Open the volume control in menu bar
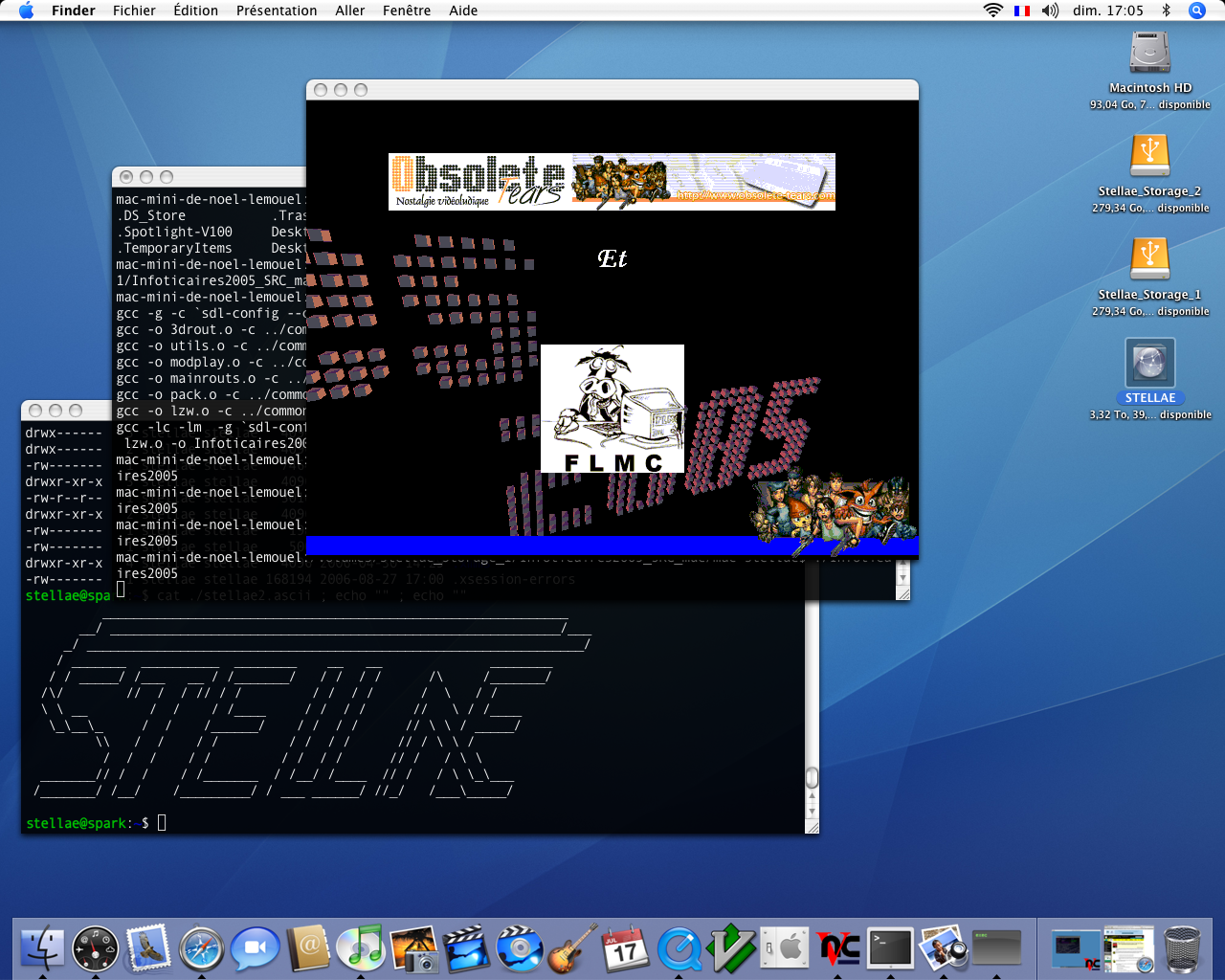1225x980 pixels. (x=1050, y=11)
